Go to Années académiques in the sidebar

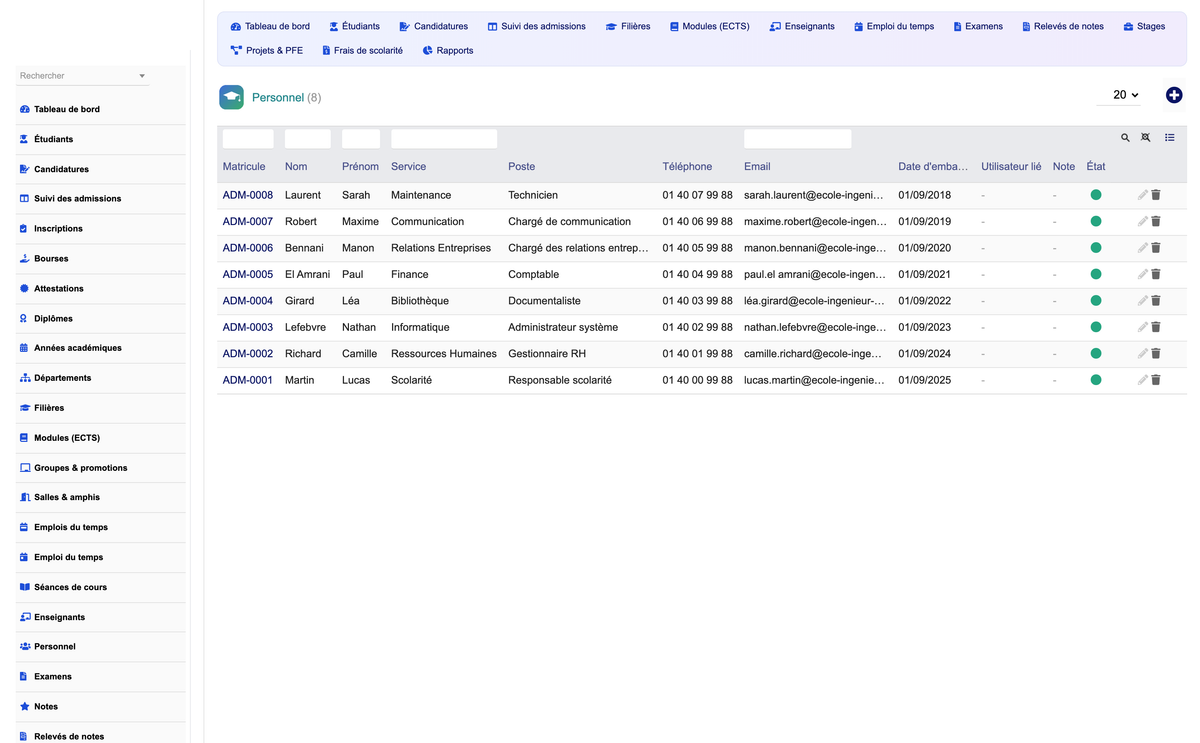point(78,348)
